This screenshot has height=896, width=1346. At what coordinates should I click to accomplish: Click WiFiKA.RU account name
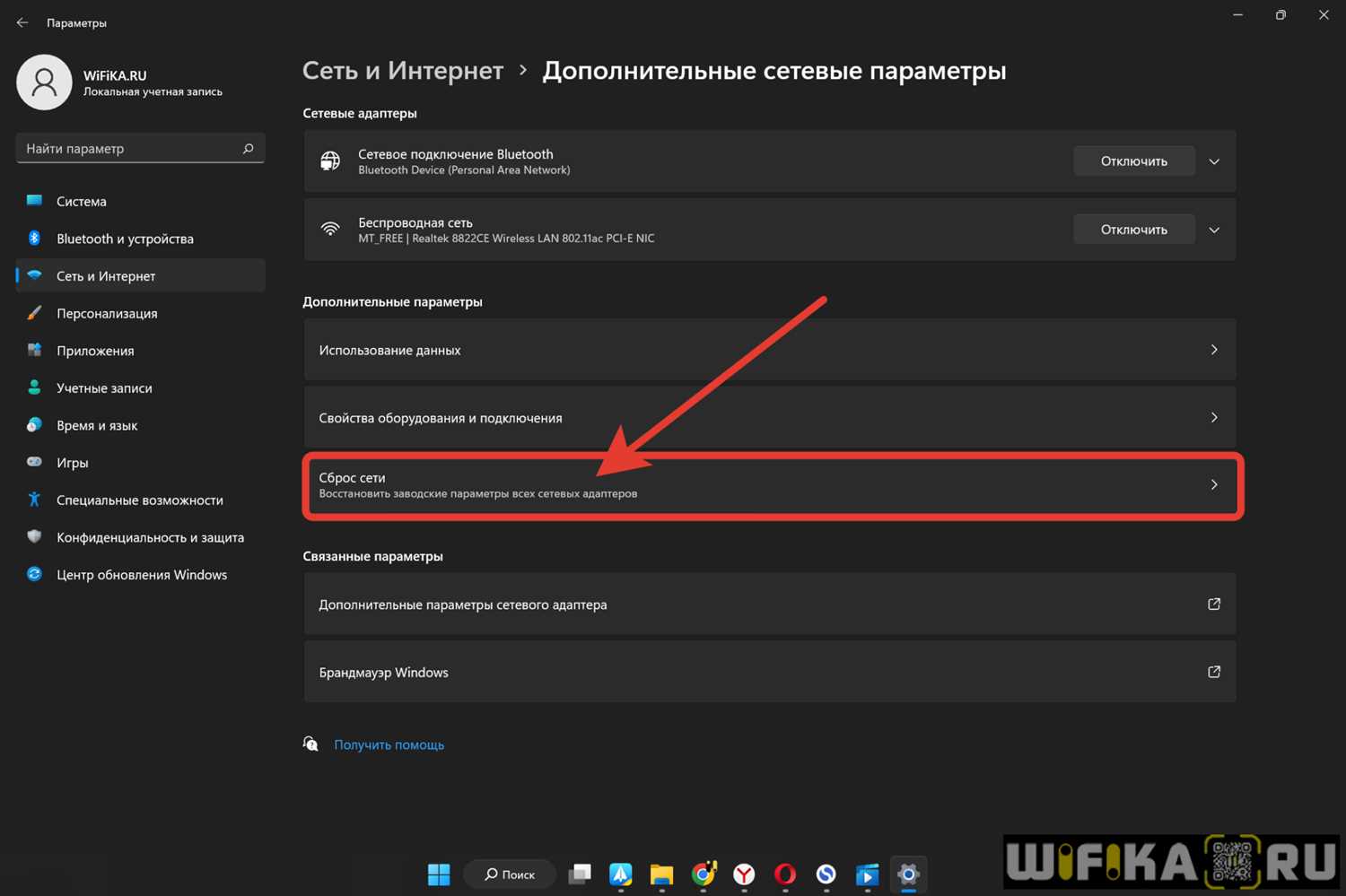point(115,75)
